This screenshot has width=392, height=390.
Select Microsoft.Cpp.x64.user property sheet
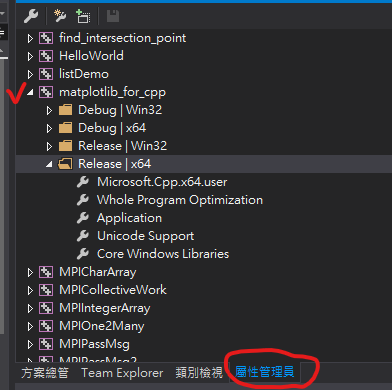point(162,182)
